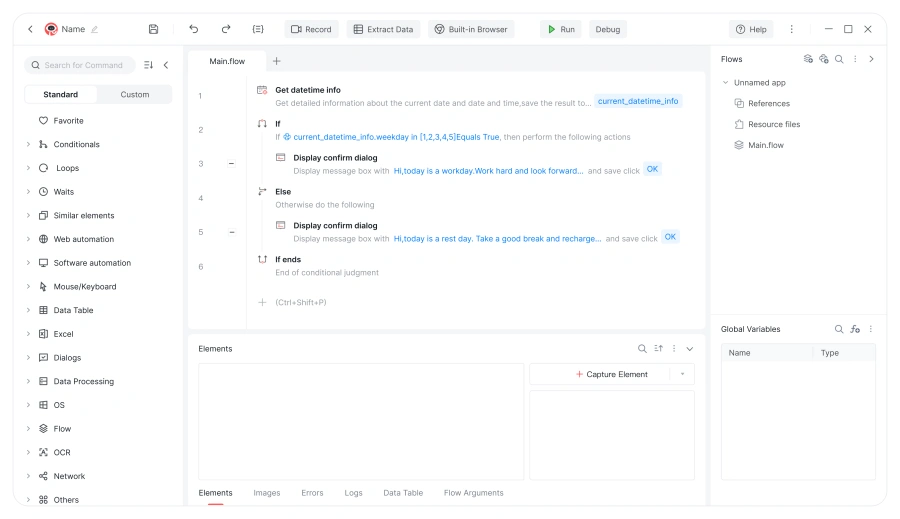Click the sort icon in the Elements panel
The image size is (900, 519).
pyautogui.click(x=658, y=349)
